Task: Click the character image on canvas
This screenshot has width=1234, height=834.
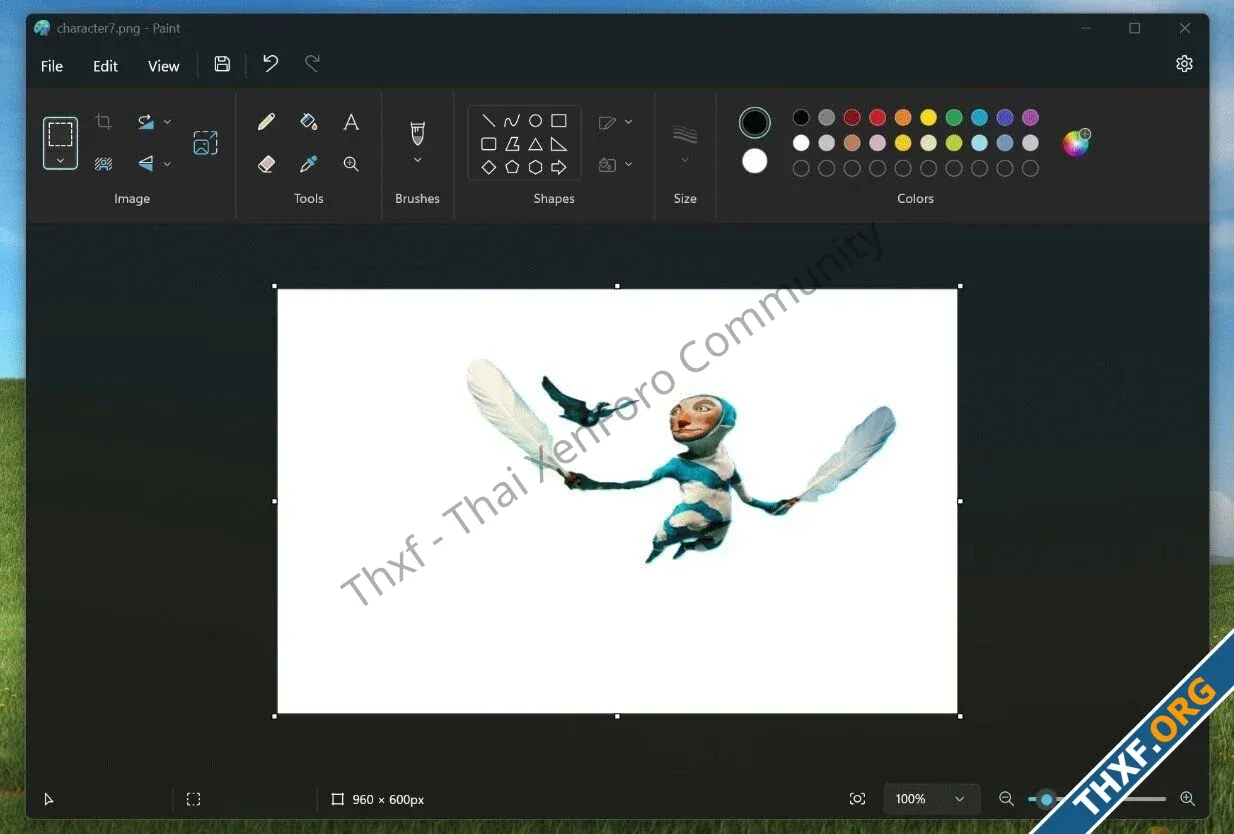Action: click(680, 462)
